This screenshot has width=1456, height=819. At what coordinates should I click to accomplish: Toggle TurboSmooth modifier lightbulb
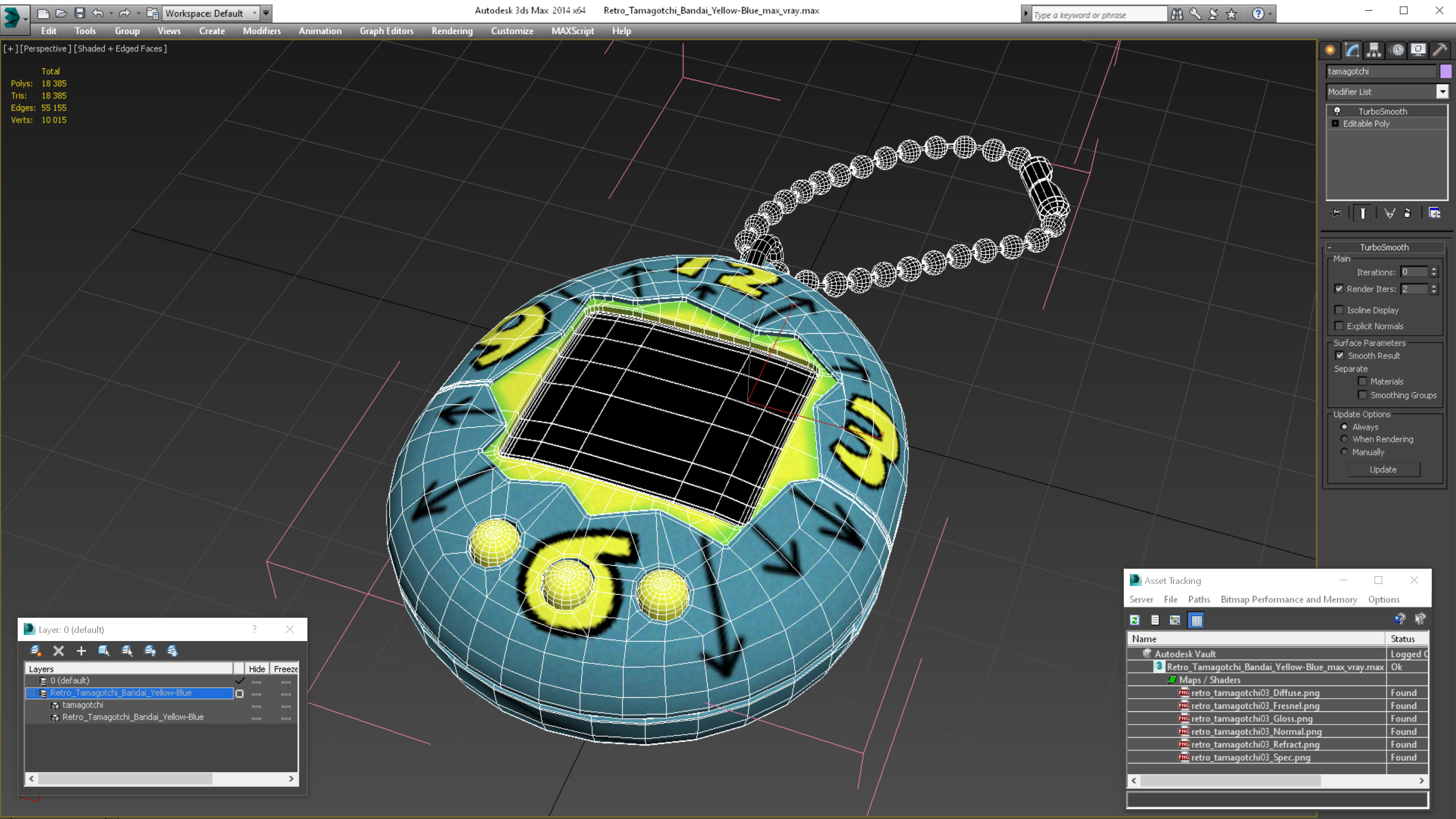pos(1337,111)
